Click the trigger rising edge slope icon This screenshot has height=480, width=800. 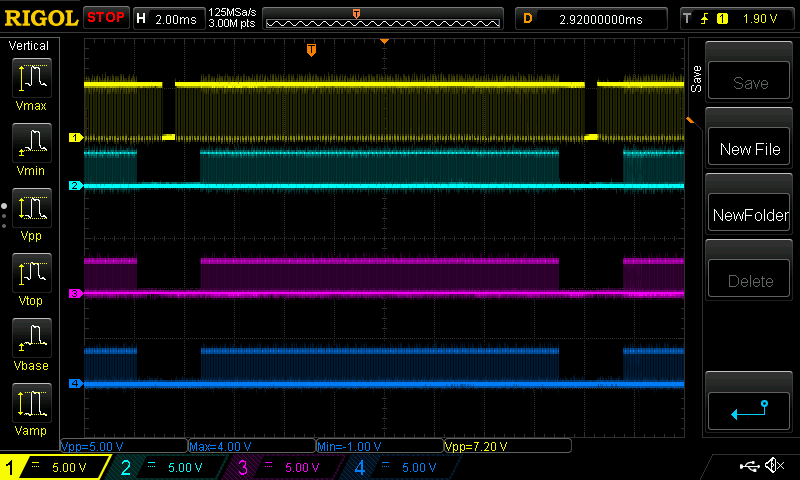pos(704,19)
